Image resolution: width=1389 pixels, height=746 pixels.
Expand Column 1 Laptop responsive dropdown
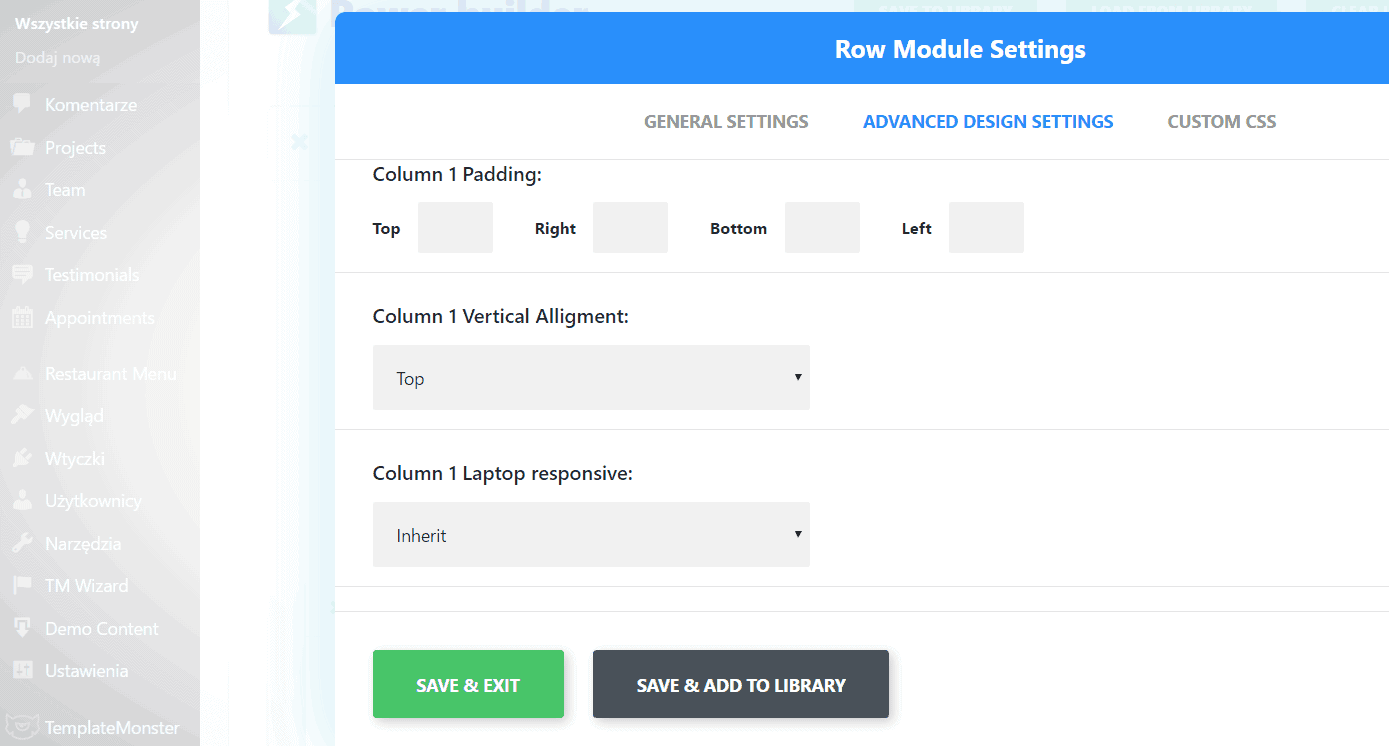click(x=591, y=535)
